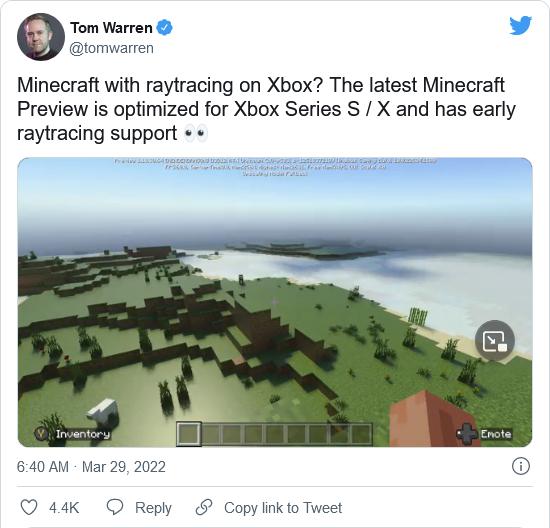
Task: Open the @tomwarren handle link
Action: tap(112, 48)
